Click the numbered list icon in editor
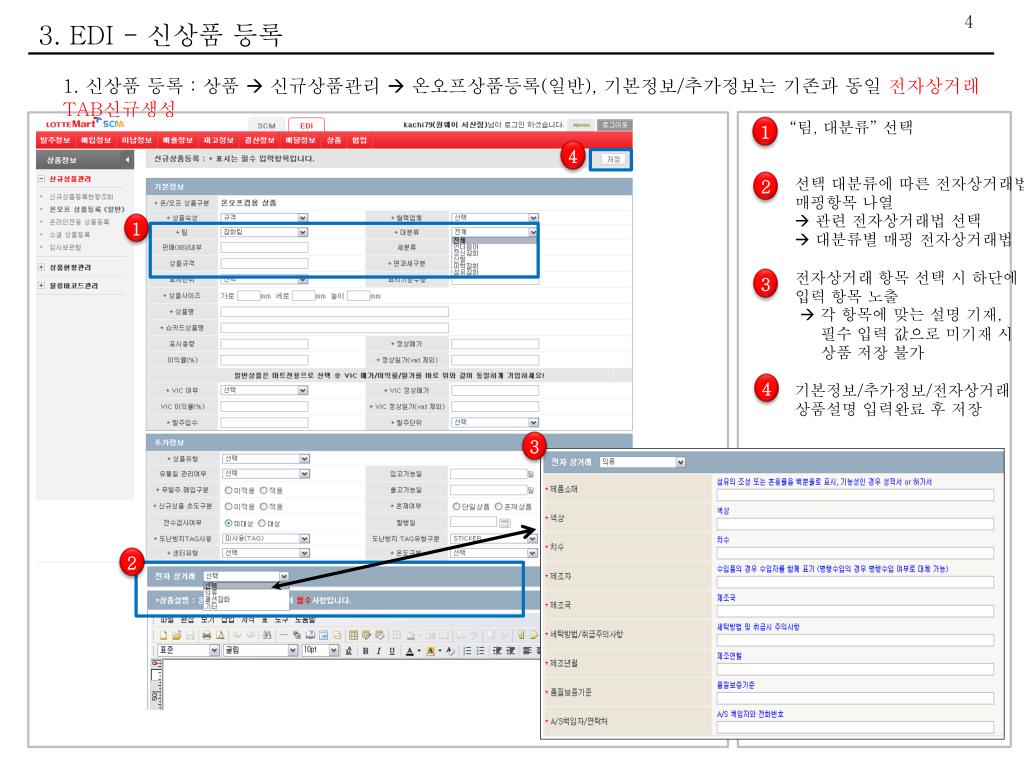Image resolution: width=1024 pixels, height=768 pixels. 467,651
